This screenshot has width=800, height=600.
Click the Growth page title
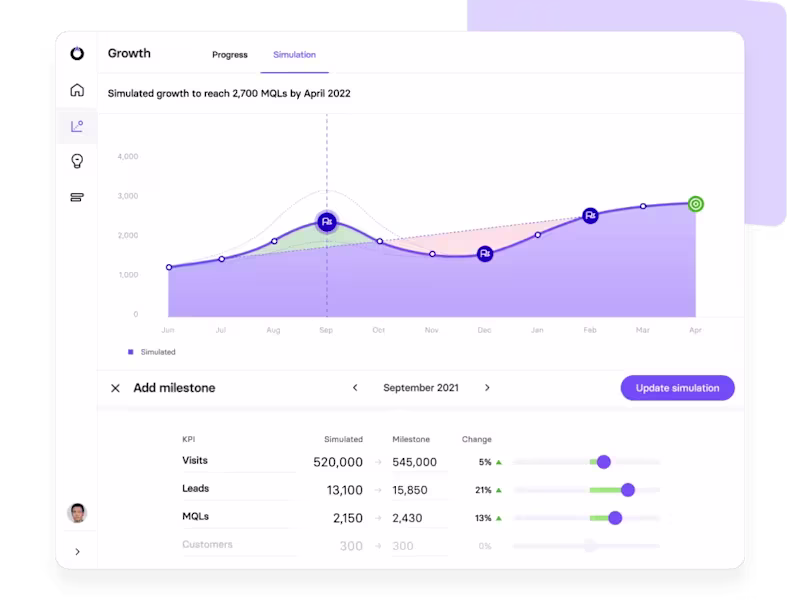pos(129,53)
